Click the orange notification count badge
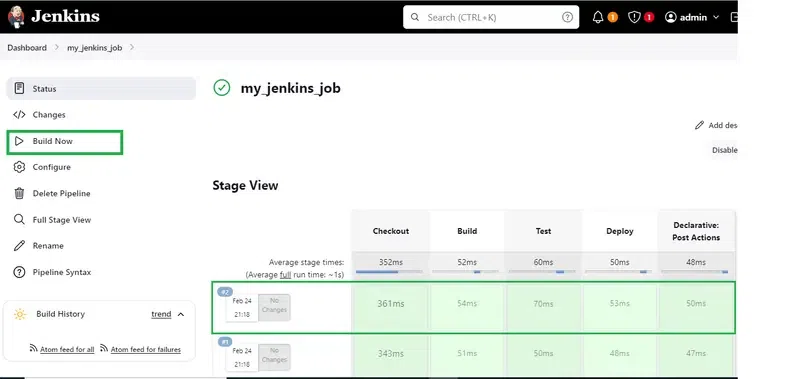800x379 pixels. (x=613, y=17)
